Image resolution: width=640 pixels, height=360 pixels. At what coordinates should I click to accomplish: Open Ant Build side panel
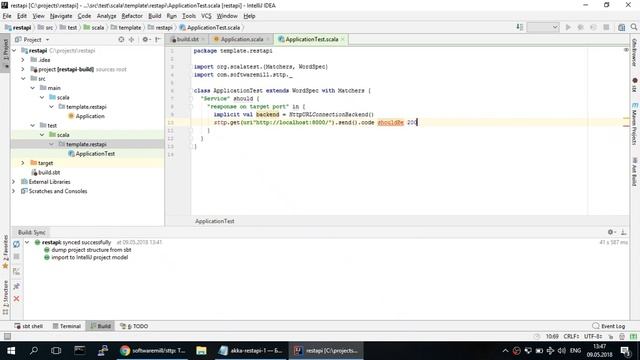pos(634,171)
